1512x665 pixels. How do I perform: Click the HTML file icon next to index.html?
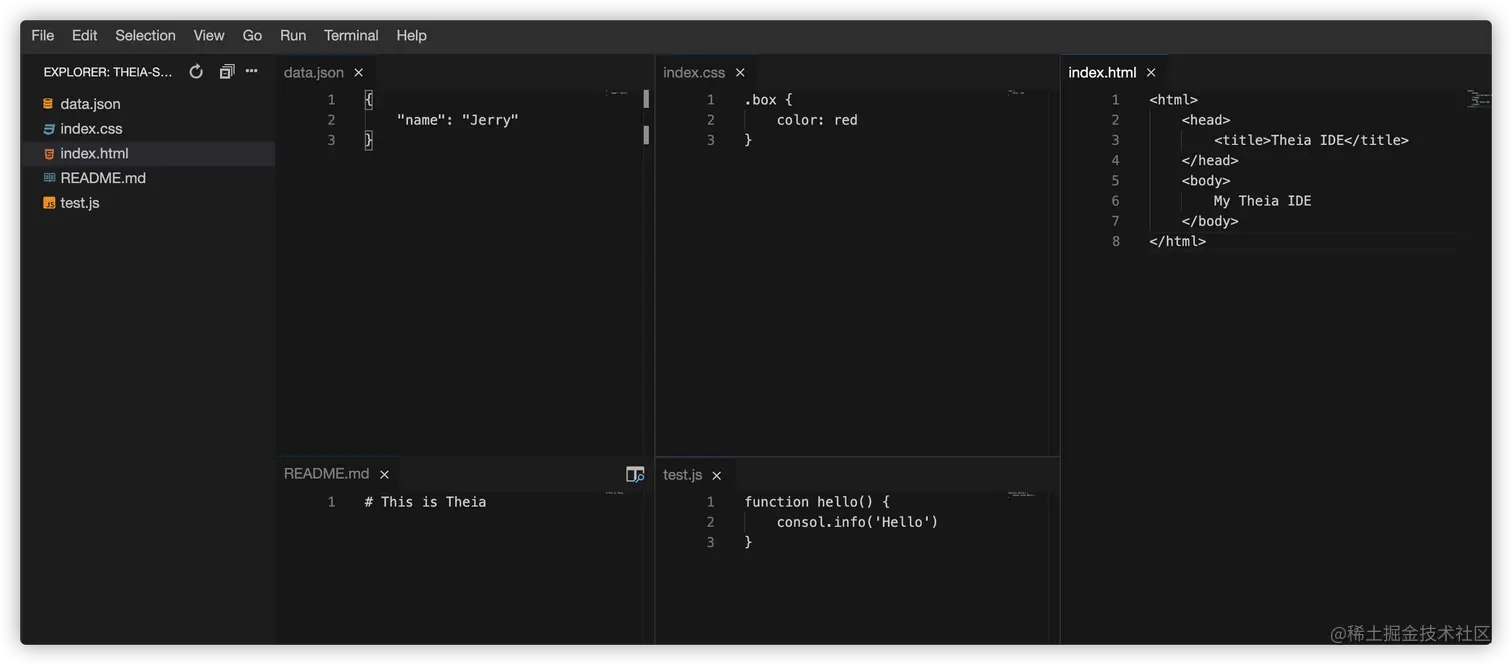click(47, 152)
